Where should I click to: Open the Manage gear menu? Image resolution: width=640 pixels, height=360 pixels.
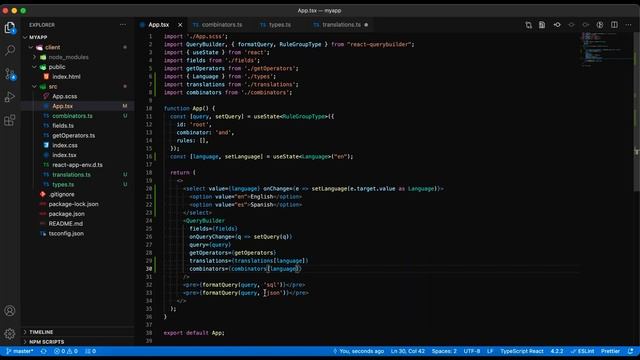[10, 333]
